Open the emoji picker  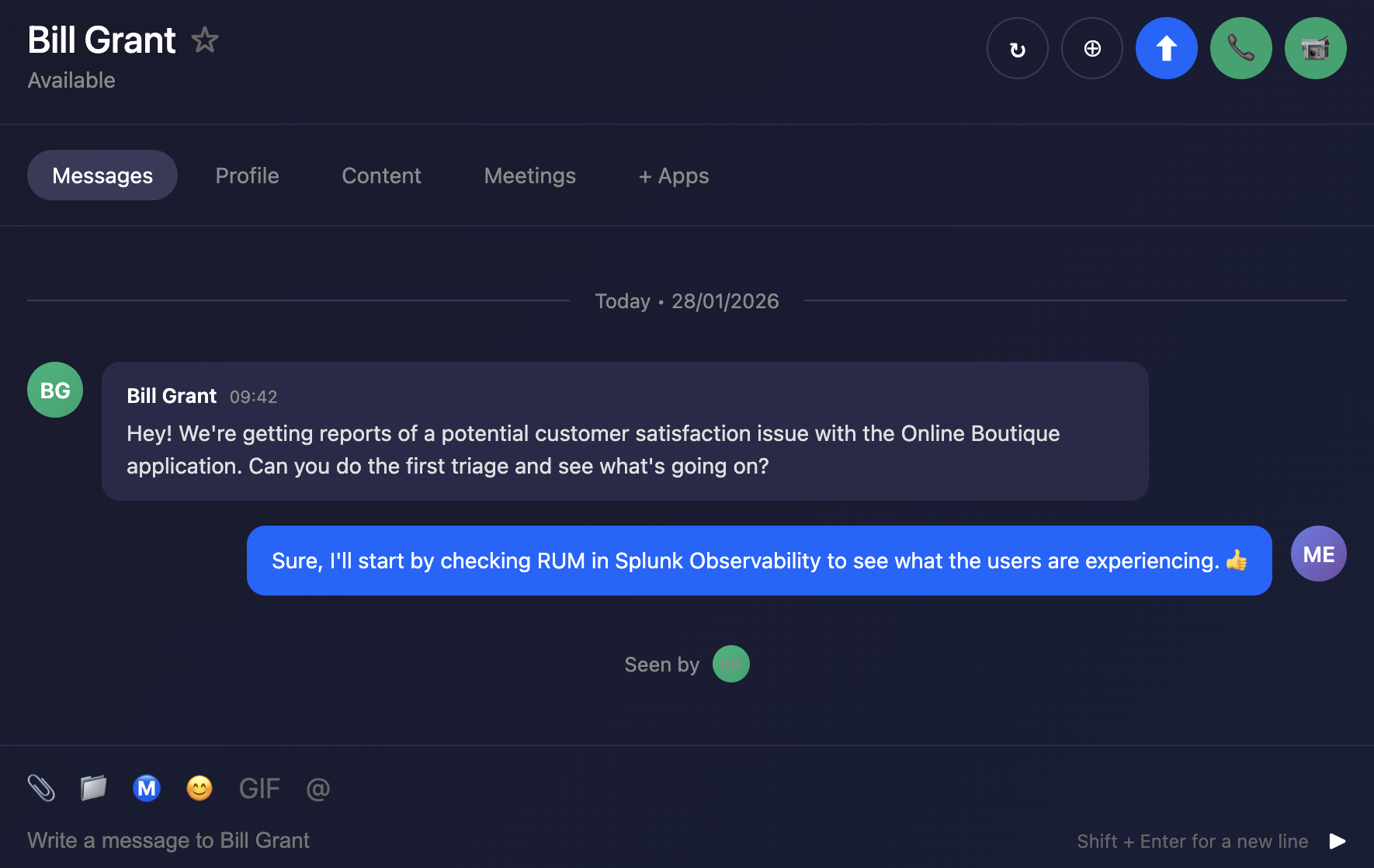[200, 788]
